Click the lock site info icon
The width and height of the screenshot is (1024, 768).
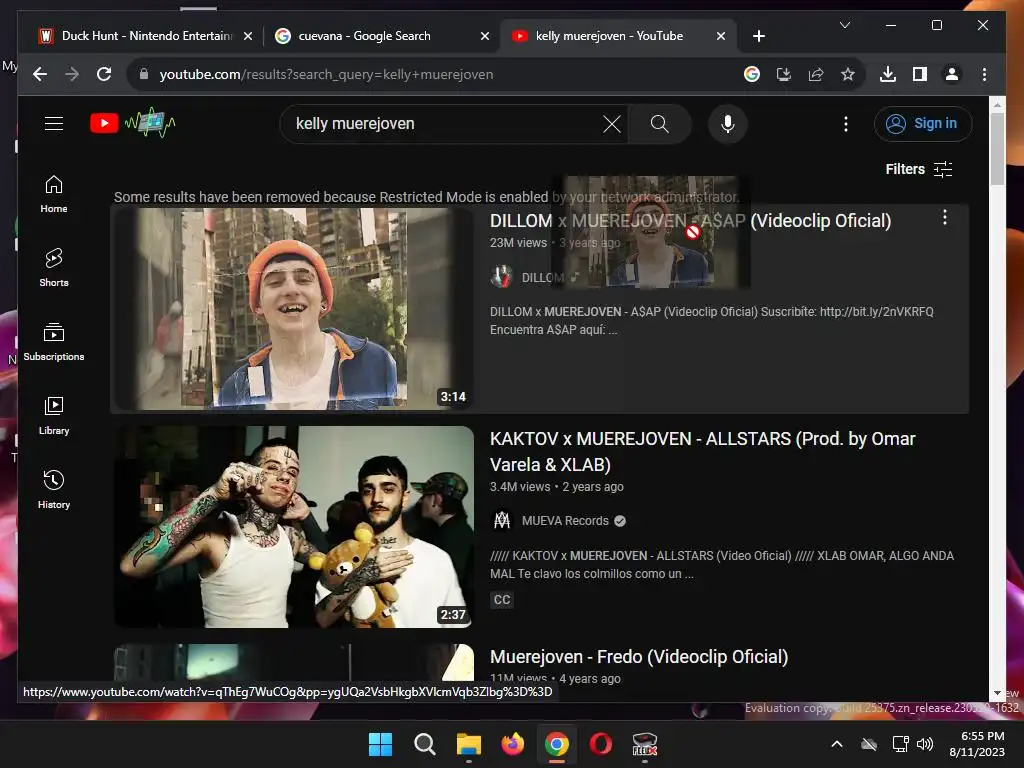point(144,74)
